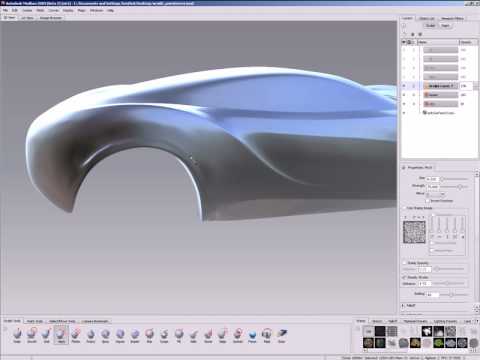Select the Flatten brush tool
Viewport: 480px width, 360px height.
(76, 334)
